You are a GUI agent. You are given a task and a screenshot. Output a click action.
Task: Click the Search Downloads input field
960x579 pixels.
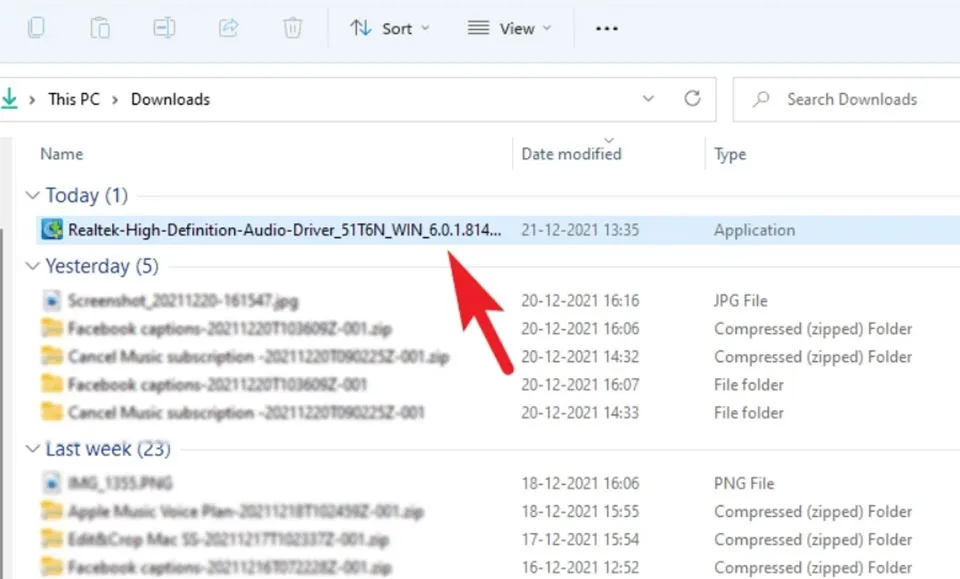pyautogui.click(x=852, y=99)
